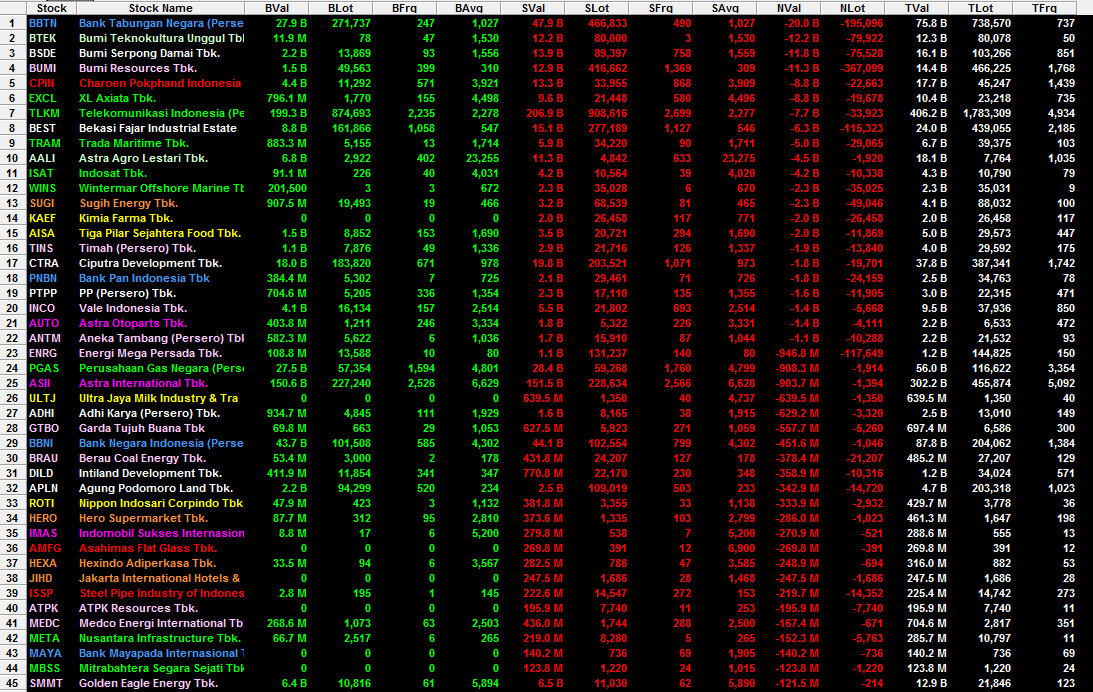Select the GTBO stock code
This screenshot has height=692, width=1093.
coord(44,428)
